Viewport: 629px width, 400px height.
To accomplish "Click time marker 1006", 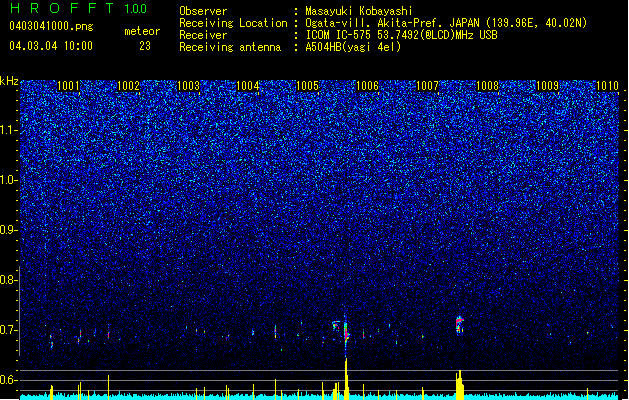I will (x=367, y=86).
